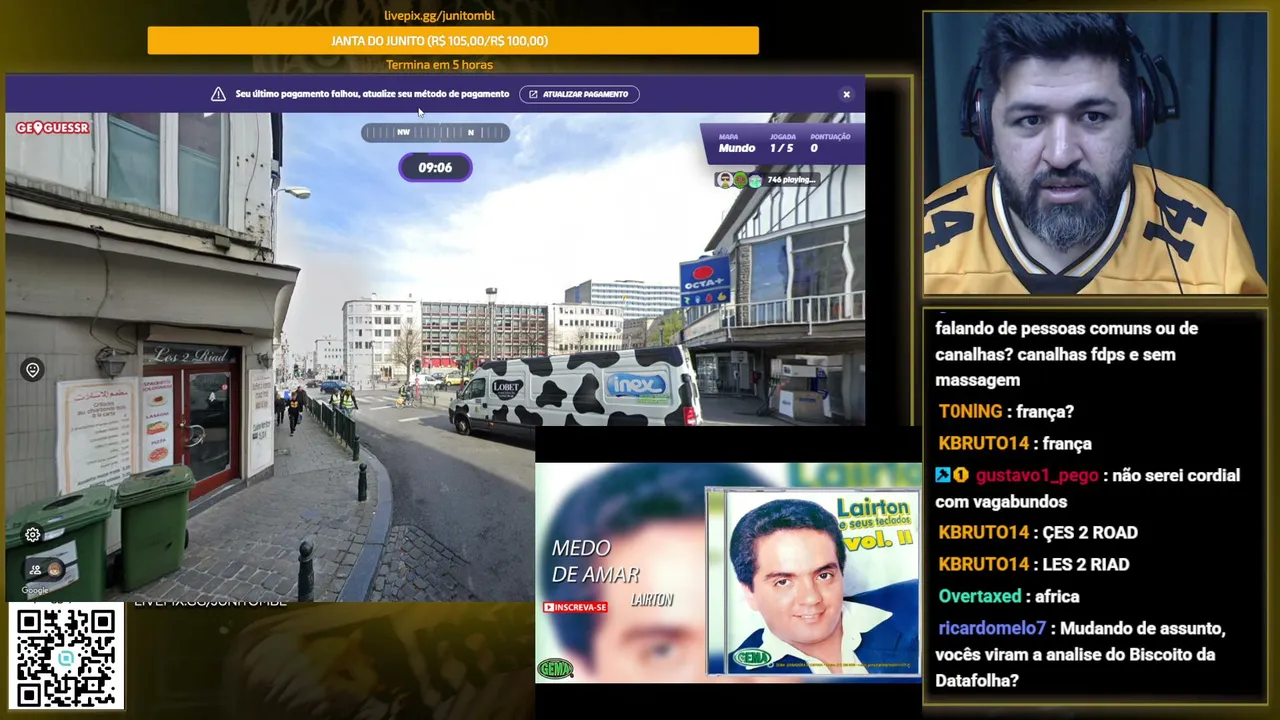Click the first player avatar near 746 playing
This screenshot has height=720, width=1280.
pyautogui.click(x=725, y=180)
